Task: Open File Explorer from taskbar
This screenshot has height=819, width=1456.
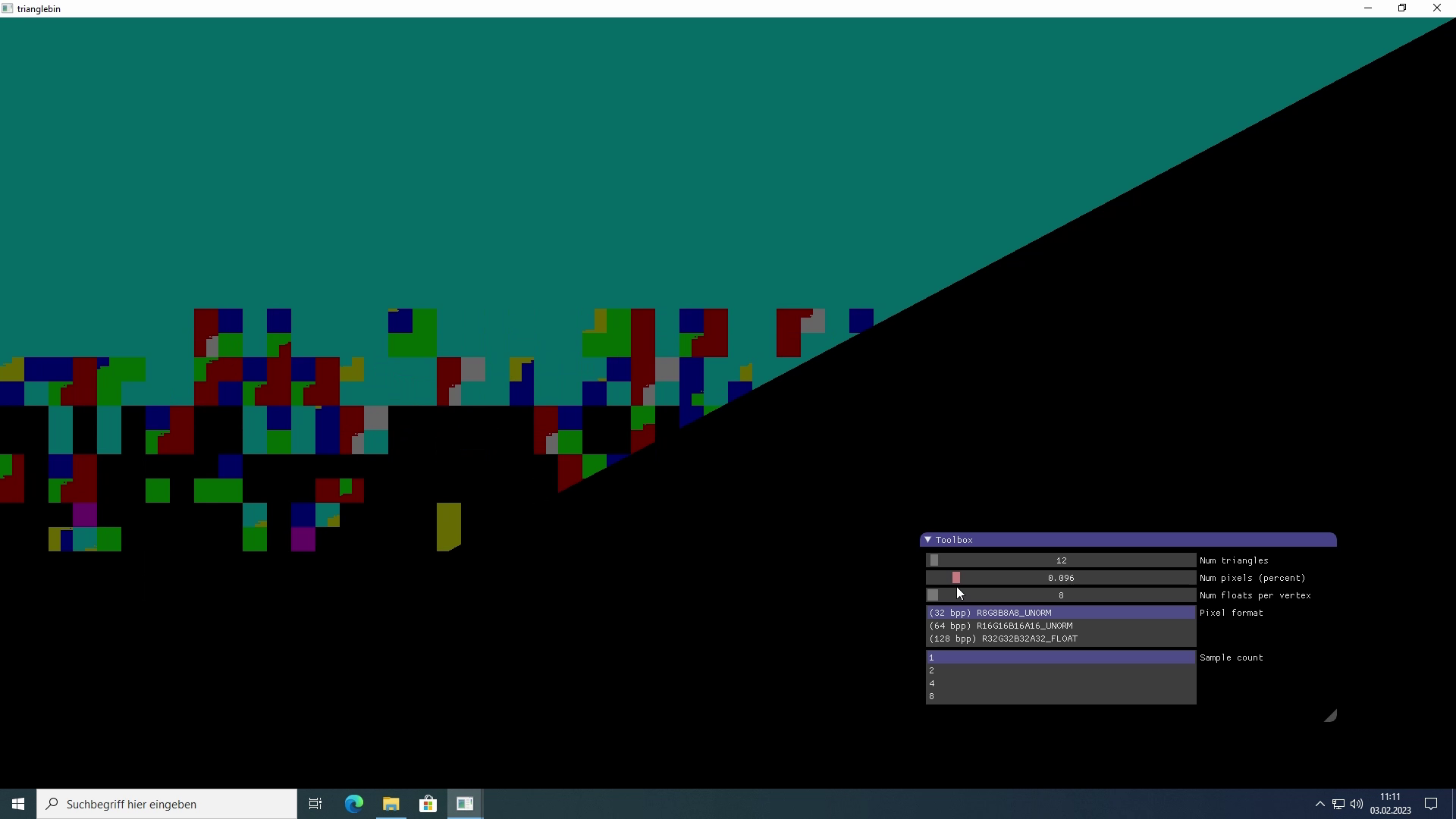Action: pyautogui.click(x=391, y=804)
